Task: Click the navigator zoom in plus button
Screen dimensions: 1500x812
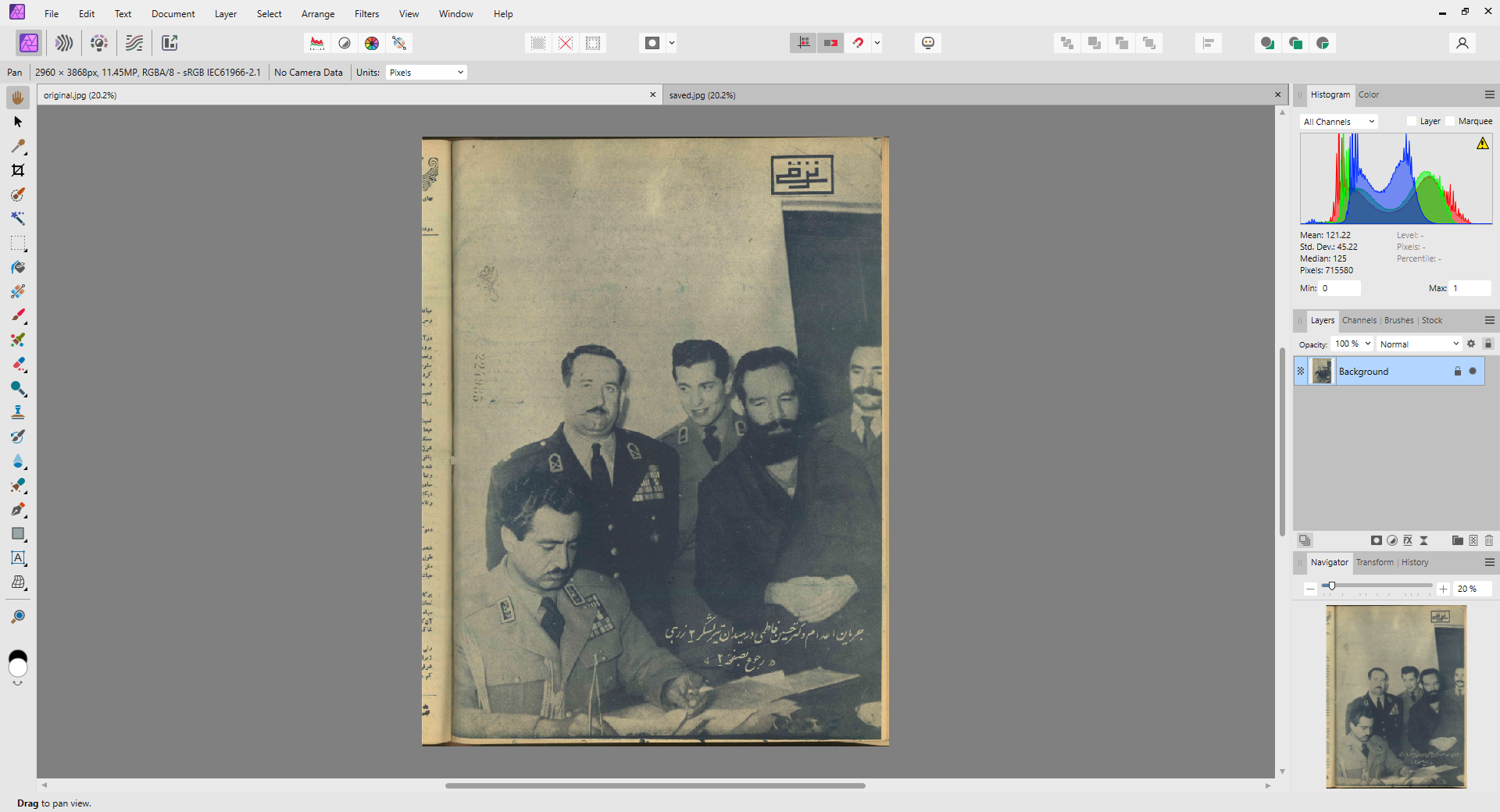Action: point(1443,589)
